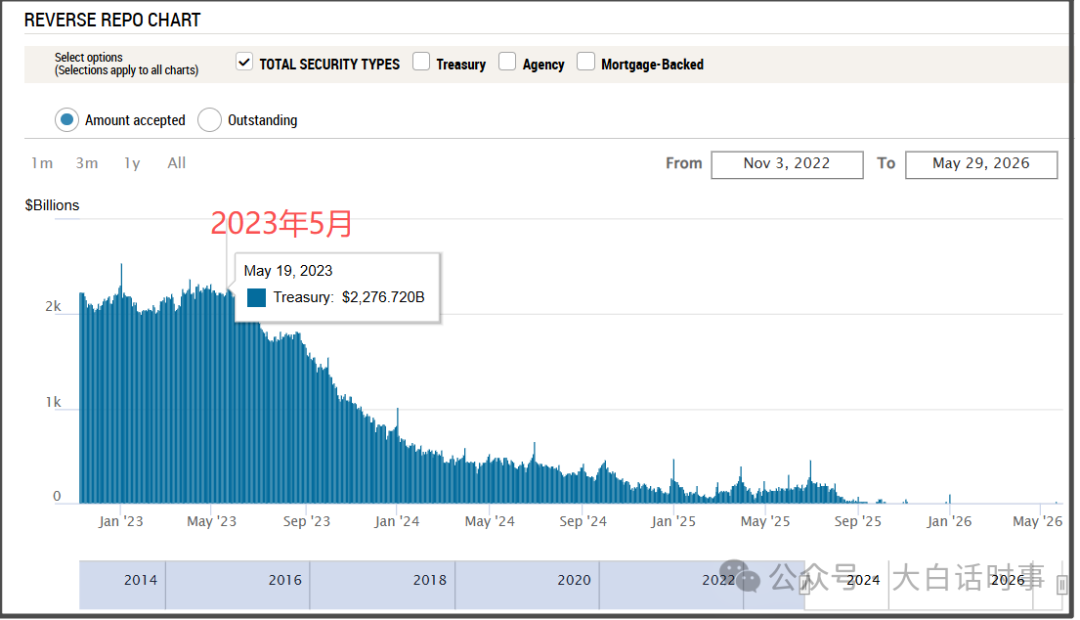Image resolution: width=1080 pixels, height=620 pixels.
Task: Show All data range
Action: [x=176, y=163]
